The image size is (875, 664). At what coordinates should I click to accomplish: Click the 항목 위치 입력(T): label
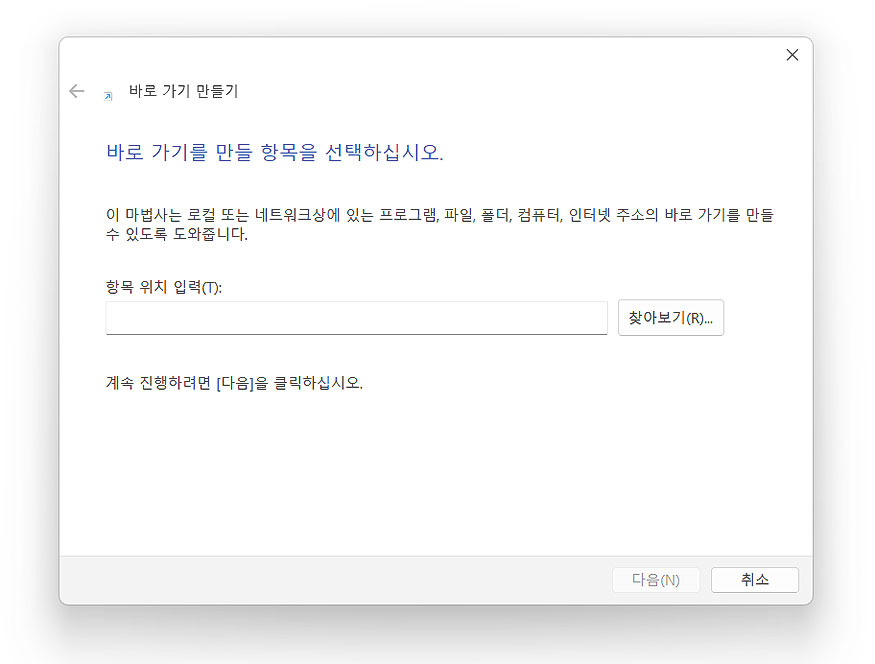click(x=164, y=287)
